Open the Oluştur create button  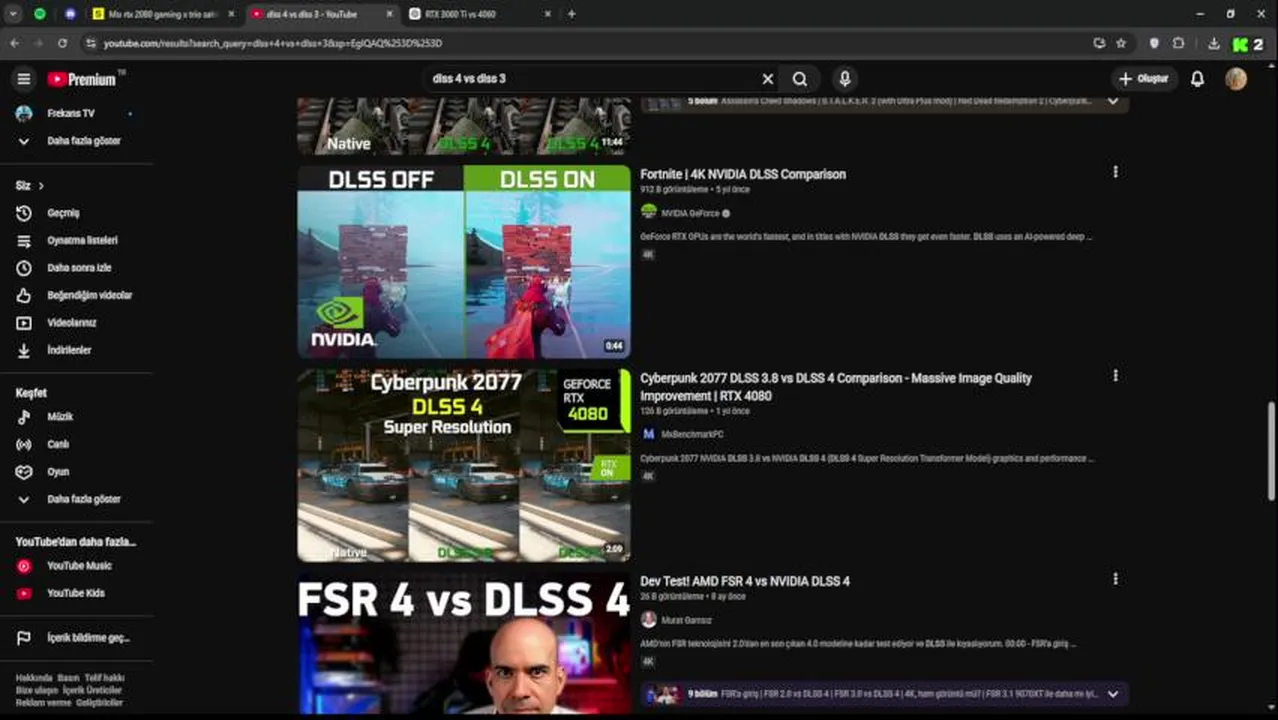[x=1143, y=79]
